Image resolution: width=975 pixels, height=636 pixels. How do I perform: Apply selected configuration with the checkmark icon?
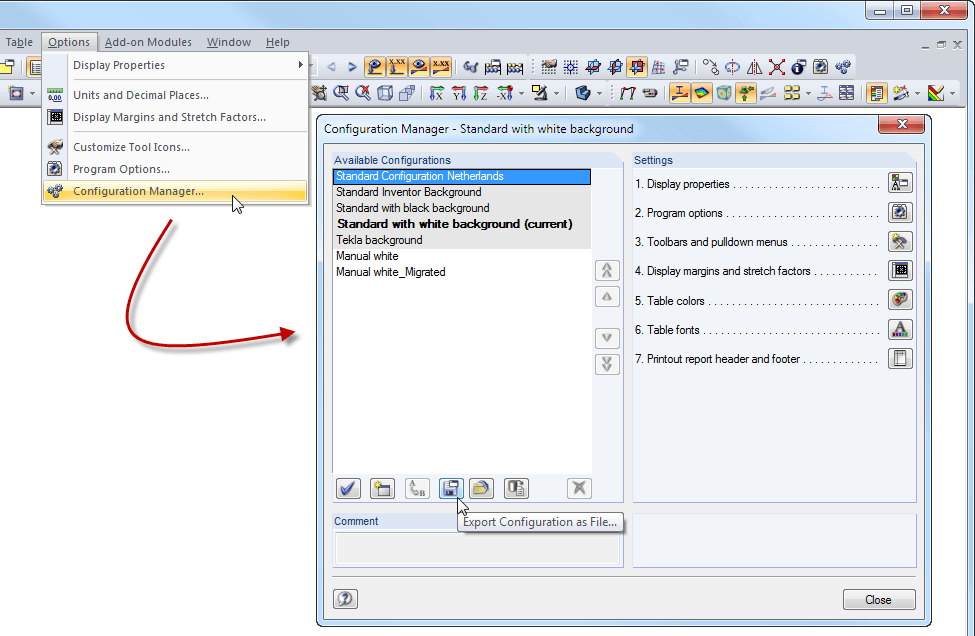349,488
